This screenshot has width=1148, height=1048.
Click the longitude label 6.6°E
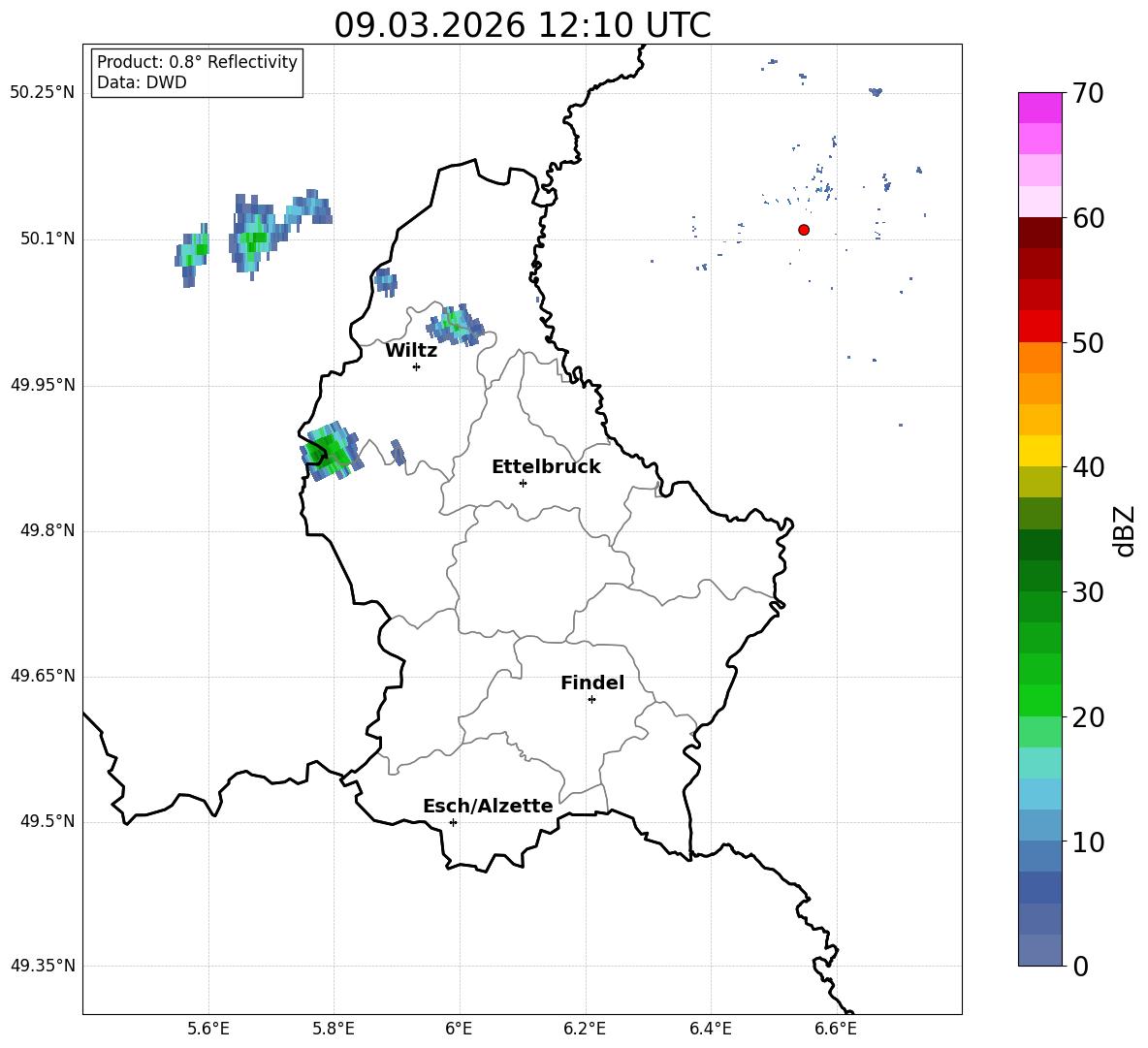tap(836, 1029)
